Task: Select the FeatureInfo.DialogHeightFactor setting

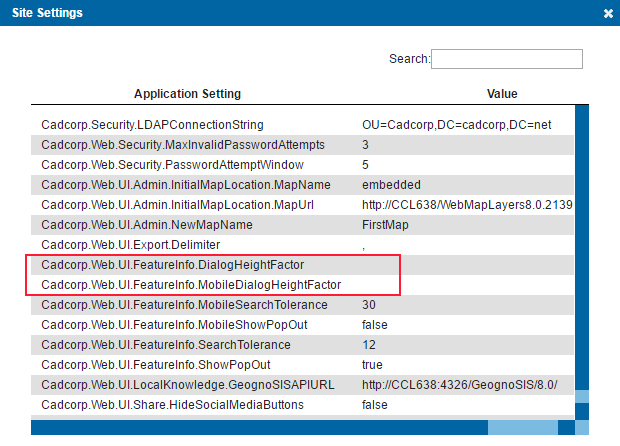Action: 172,265
